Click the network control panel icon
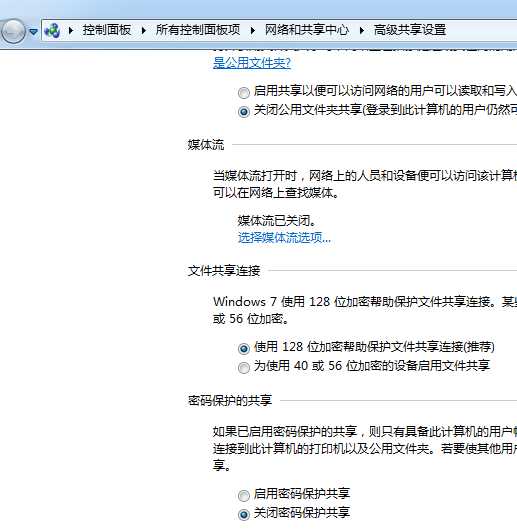The height and width of the screenshot is (532, 517). (x=52, y=31)
